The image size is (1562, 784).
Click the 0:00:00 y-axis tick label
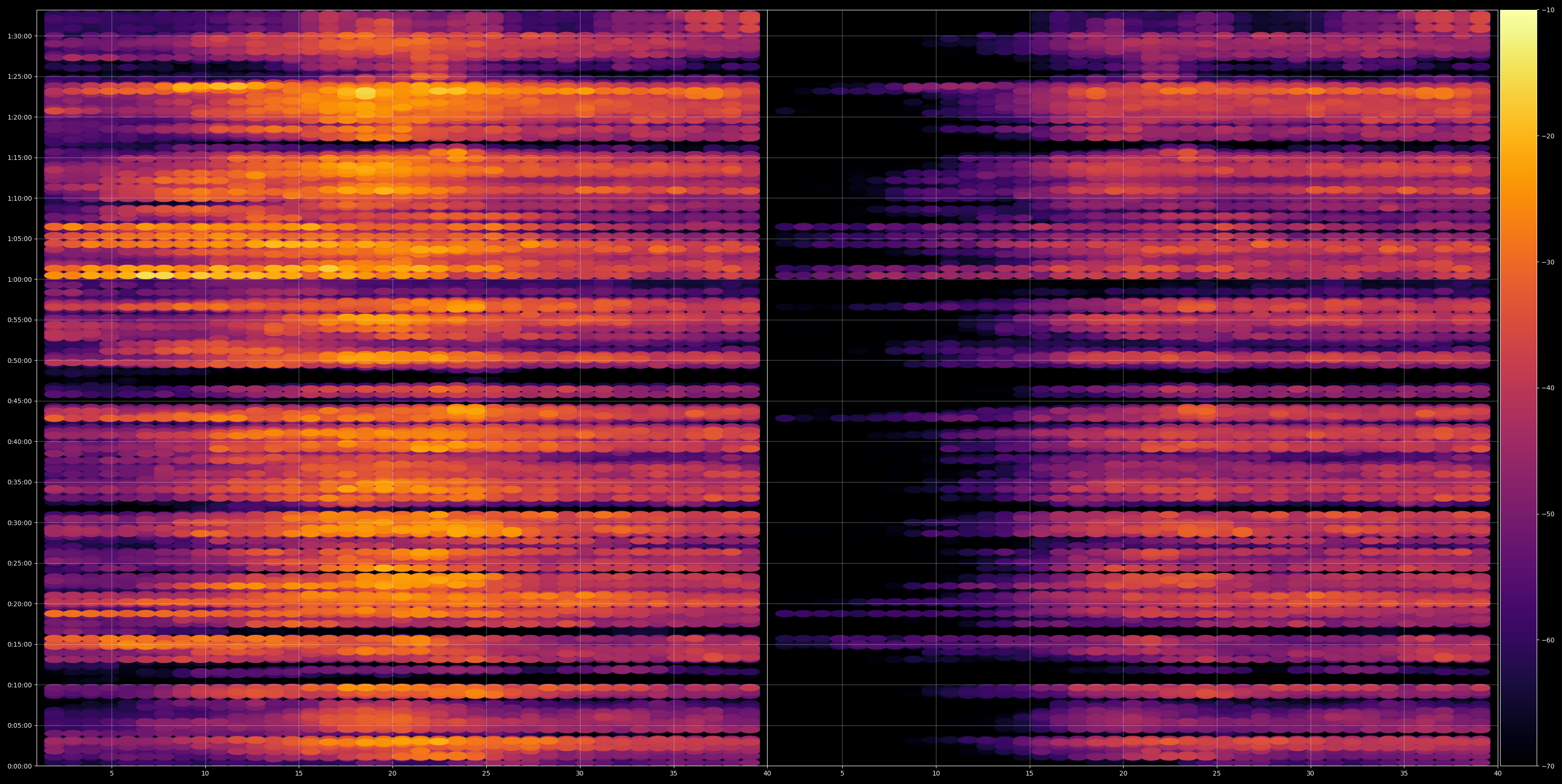click(19, 766)
